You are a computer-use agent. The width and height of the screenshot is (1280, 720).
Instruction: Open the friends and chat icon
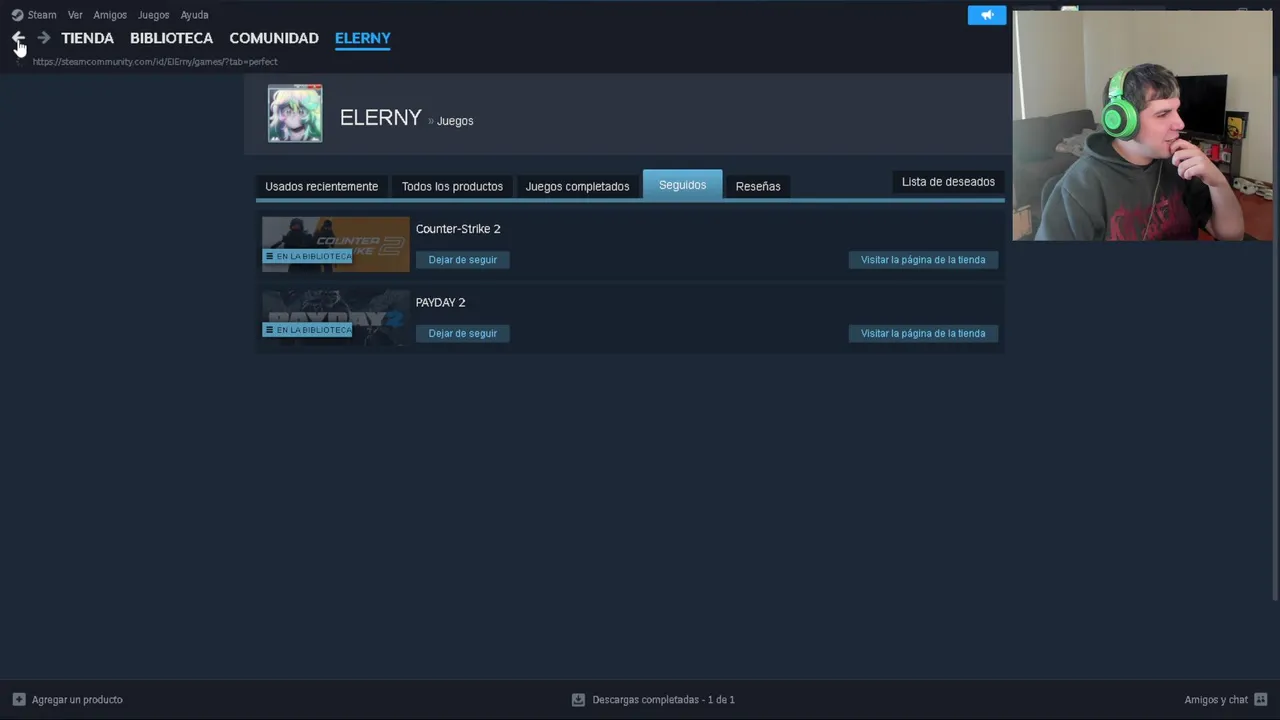click(1261, 699)
